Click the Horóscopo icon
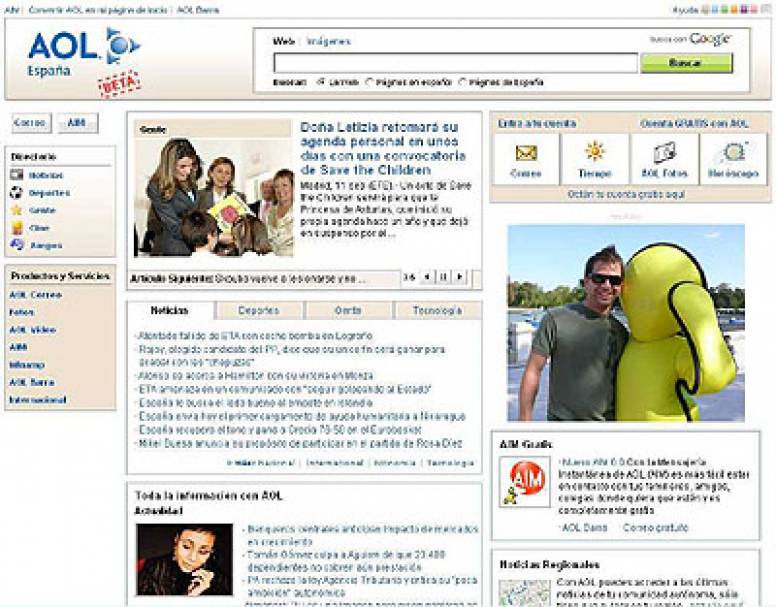 tap(733, 153)
